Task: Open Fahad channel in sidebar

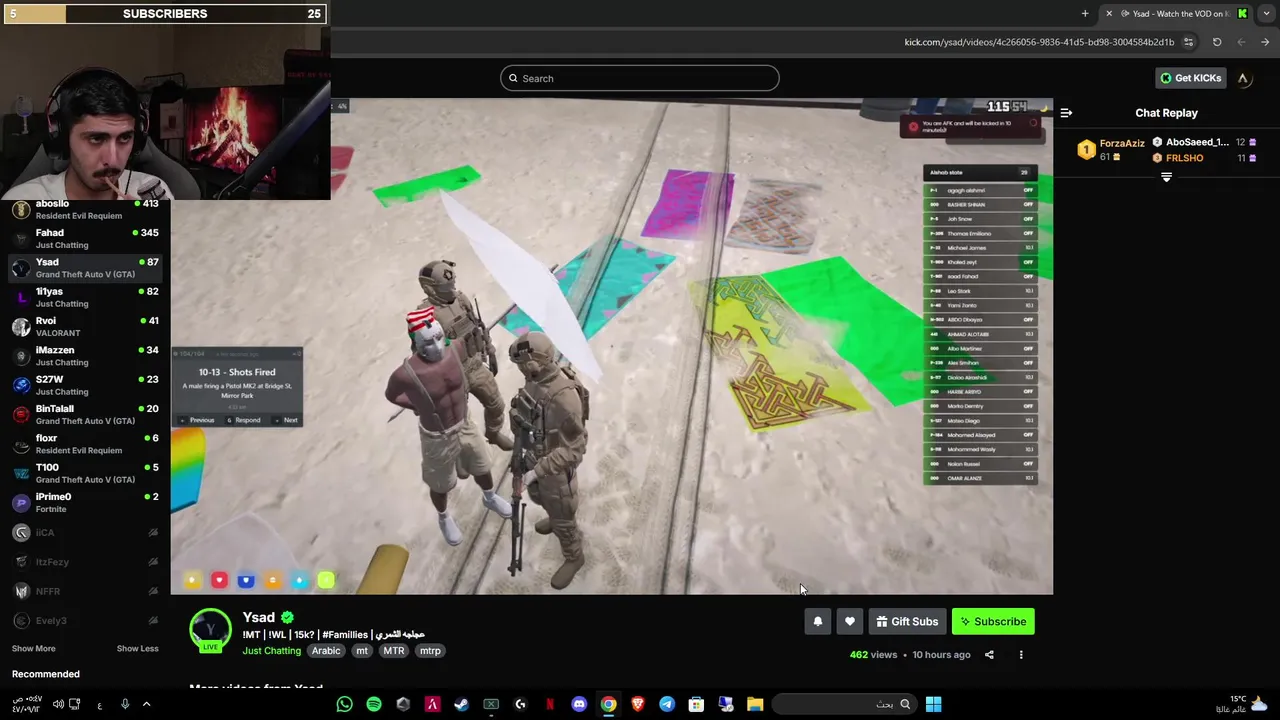Action: (85, 238)
